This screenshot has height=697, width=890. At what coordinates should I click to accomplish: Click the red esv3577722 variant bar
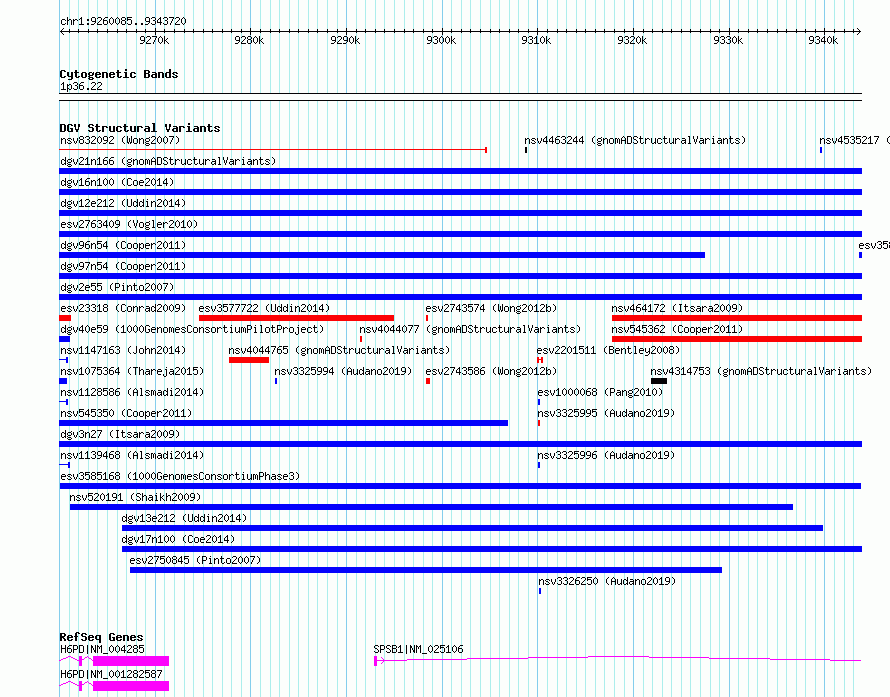296,318
